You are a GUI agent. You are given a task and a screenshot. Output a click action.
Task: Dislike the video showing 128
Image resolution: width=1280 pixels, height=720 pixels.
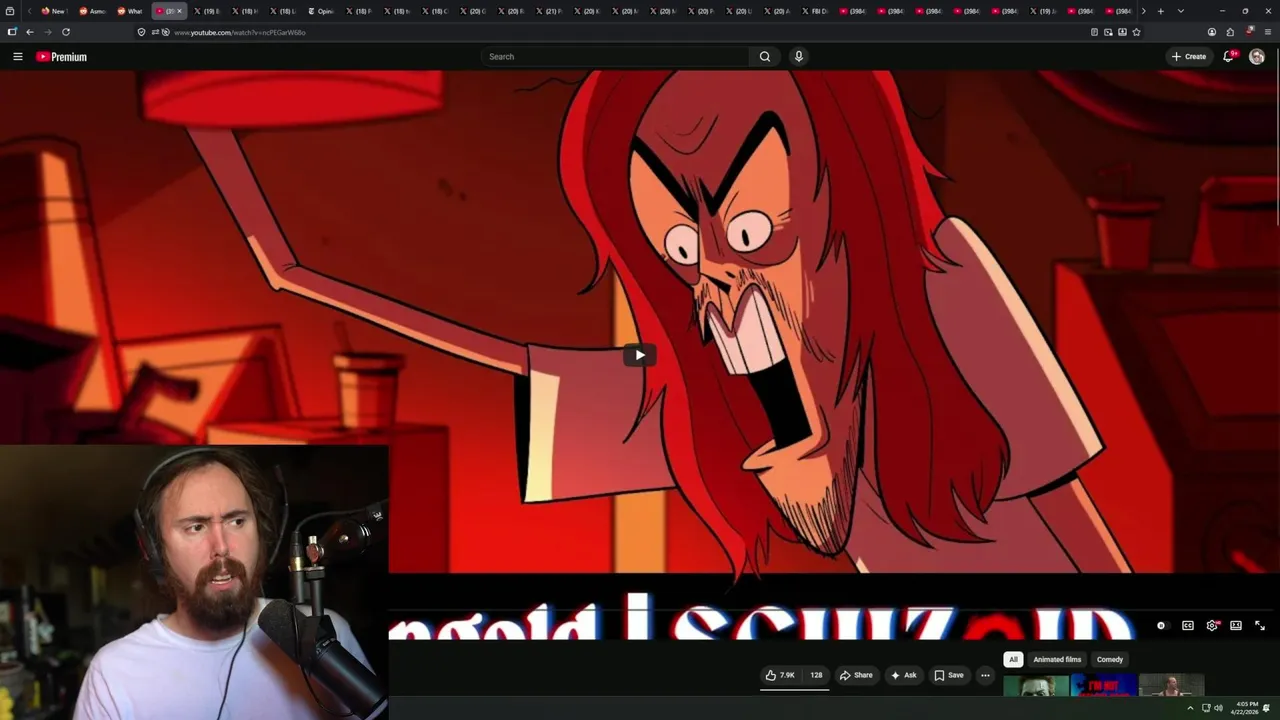coord(816,675)
